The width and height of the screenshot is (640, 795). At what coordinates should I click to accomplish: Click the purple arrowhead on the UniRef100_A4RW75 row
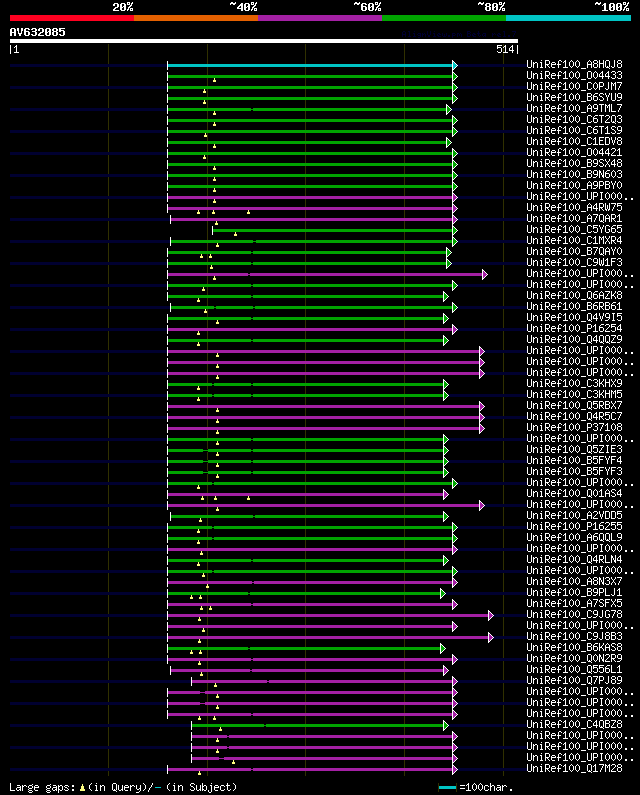pyautogui.click(x=455, y=208)
